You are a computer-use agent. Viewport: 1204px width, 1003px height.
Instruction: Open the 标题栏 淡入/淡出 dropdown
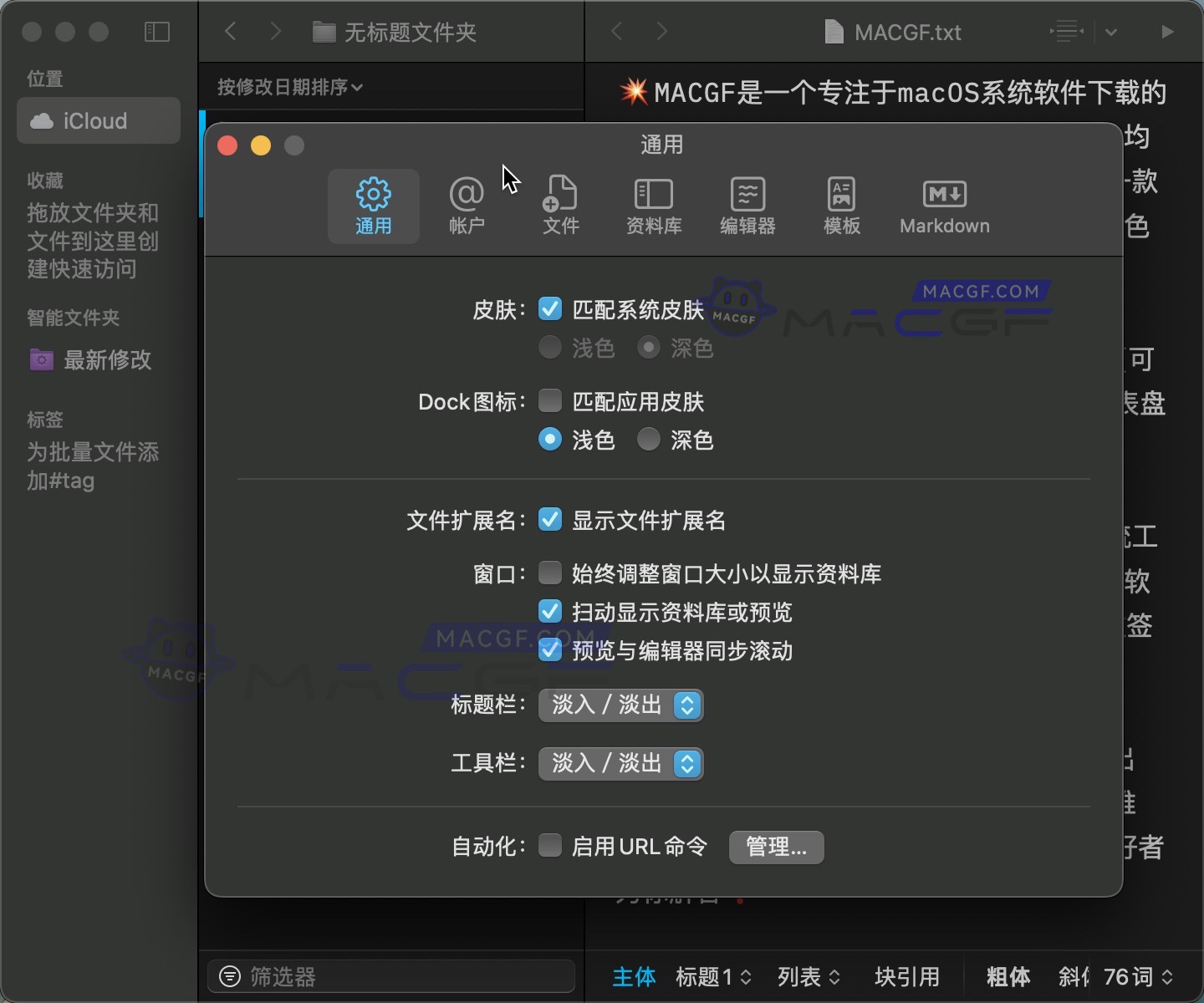click(620, 705)
